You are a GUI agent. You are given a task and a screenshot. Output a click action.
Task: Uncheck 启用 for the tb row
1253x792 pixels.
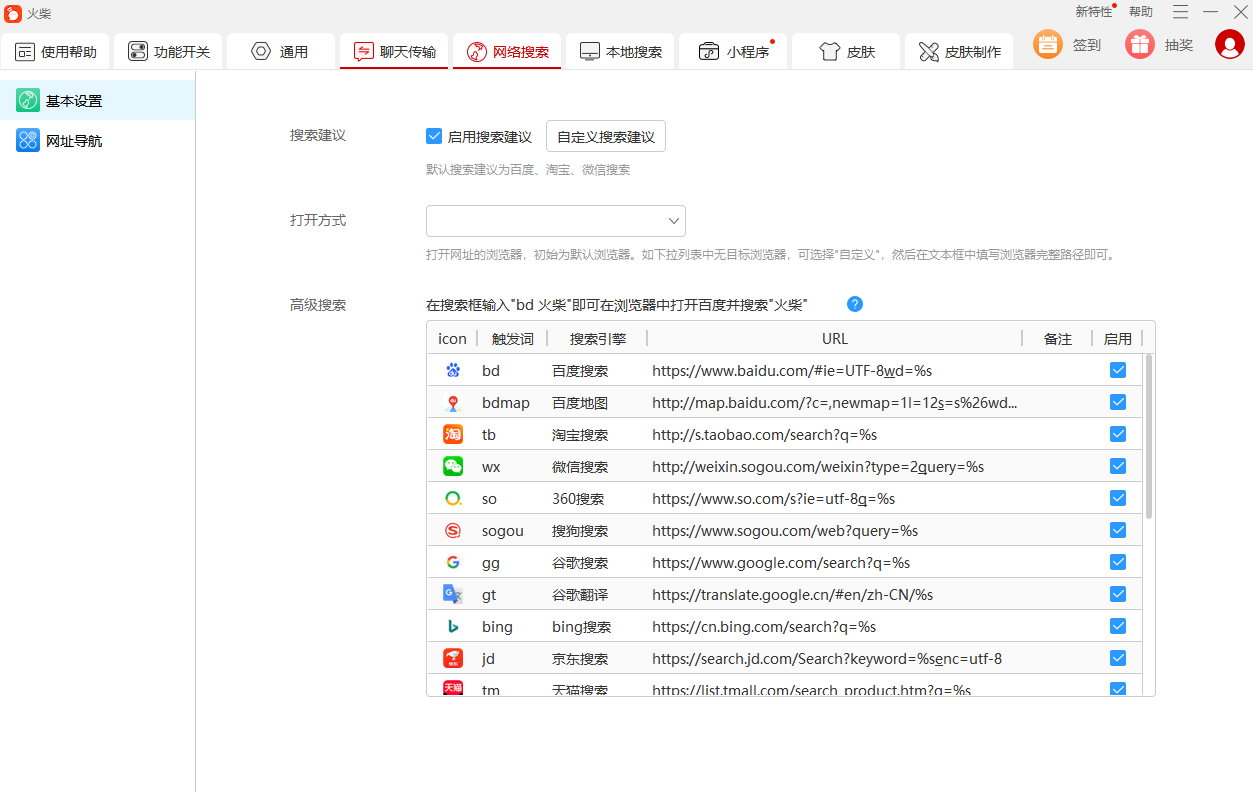pos(1118,434)
